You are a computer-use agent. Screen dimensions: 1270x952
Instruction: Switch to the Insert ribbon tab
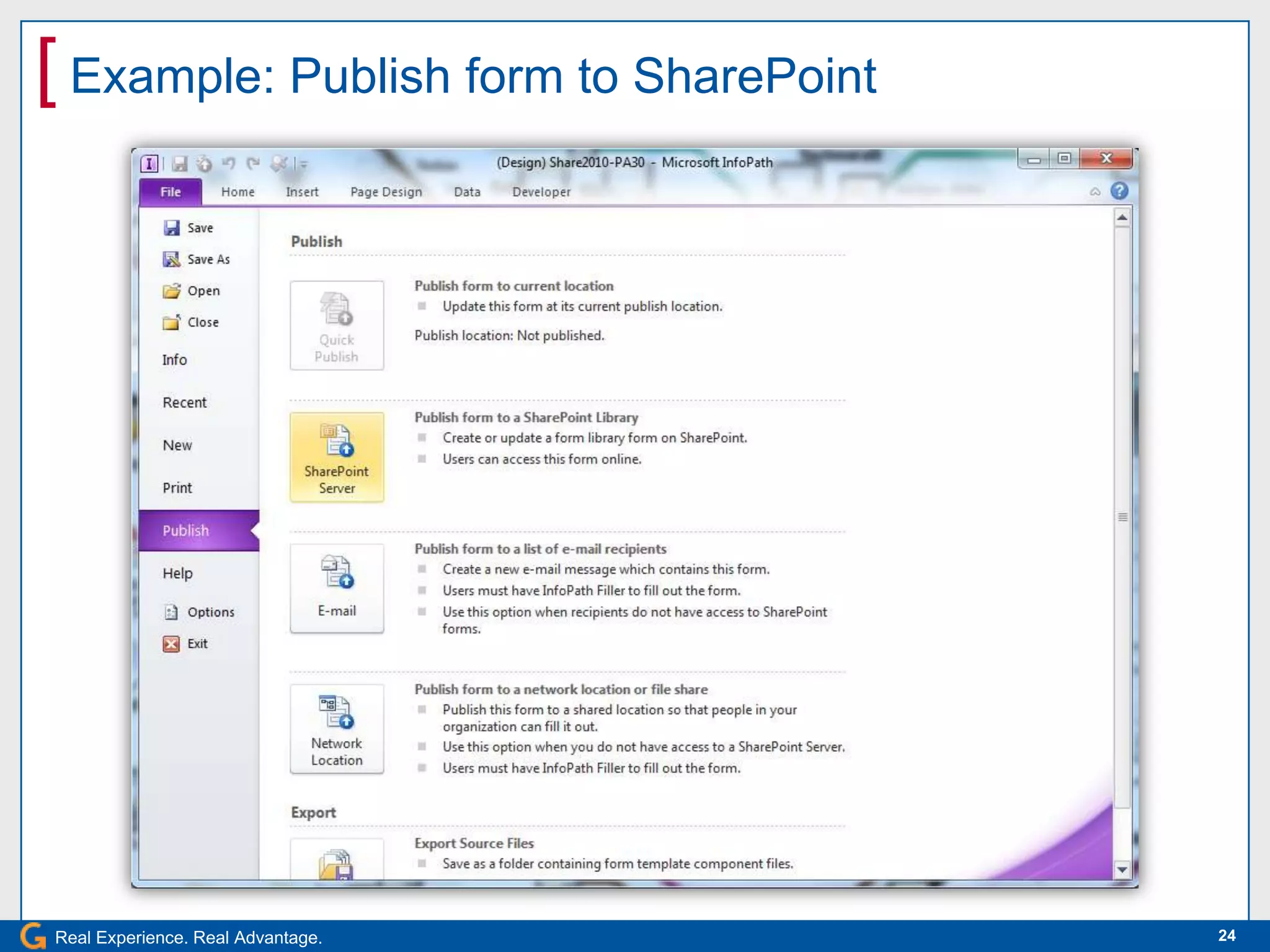coord(302,192)
